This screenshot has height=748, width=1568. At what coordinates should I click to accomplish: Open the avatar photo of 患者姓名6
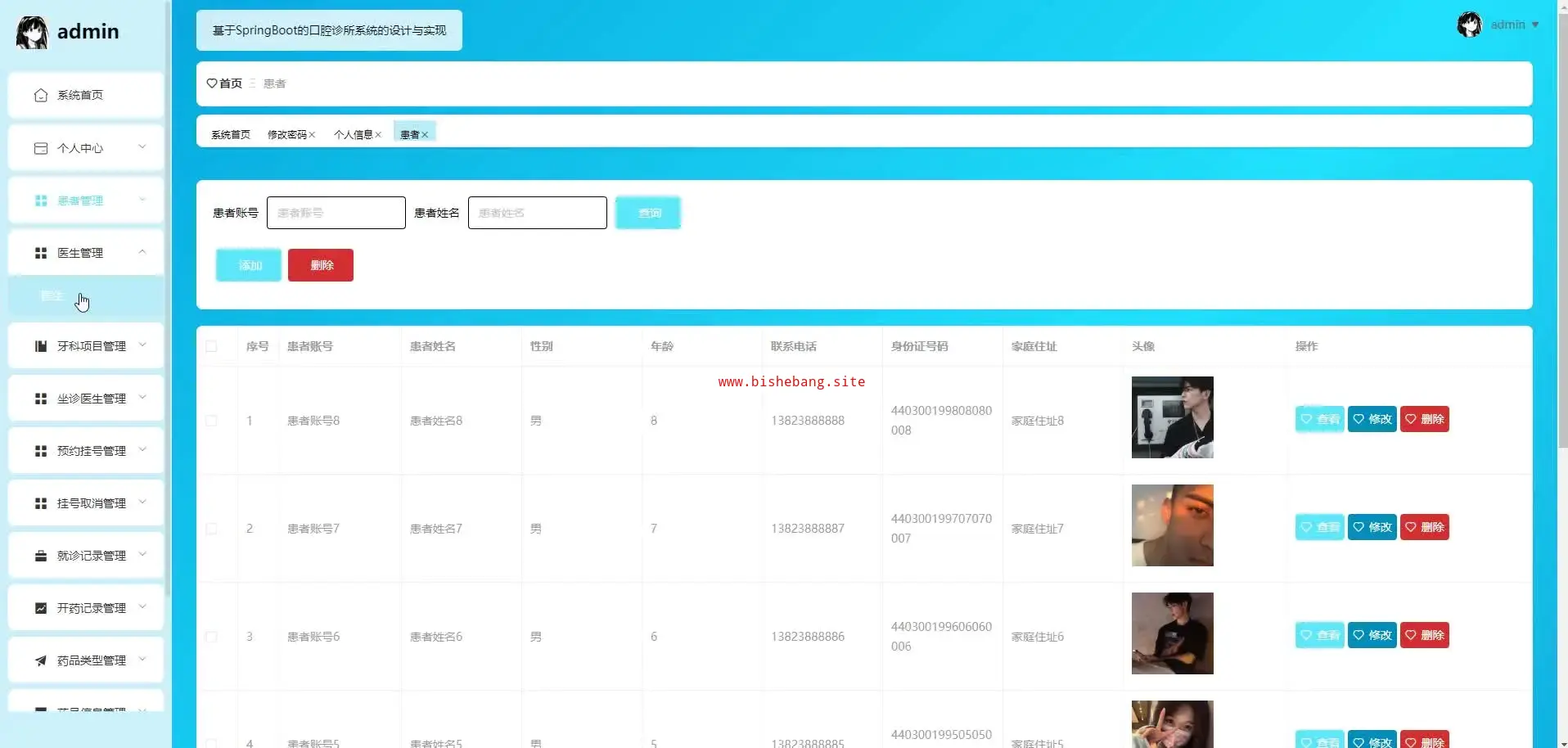1173,633
